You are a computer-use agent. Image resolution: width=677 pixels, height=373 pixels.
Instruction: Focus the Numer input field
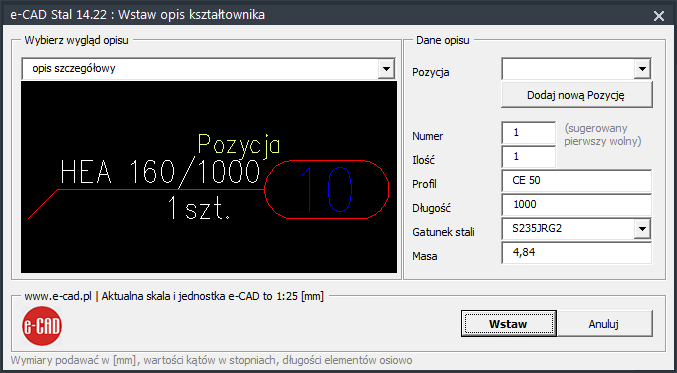click(529, 133)
